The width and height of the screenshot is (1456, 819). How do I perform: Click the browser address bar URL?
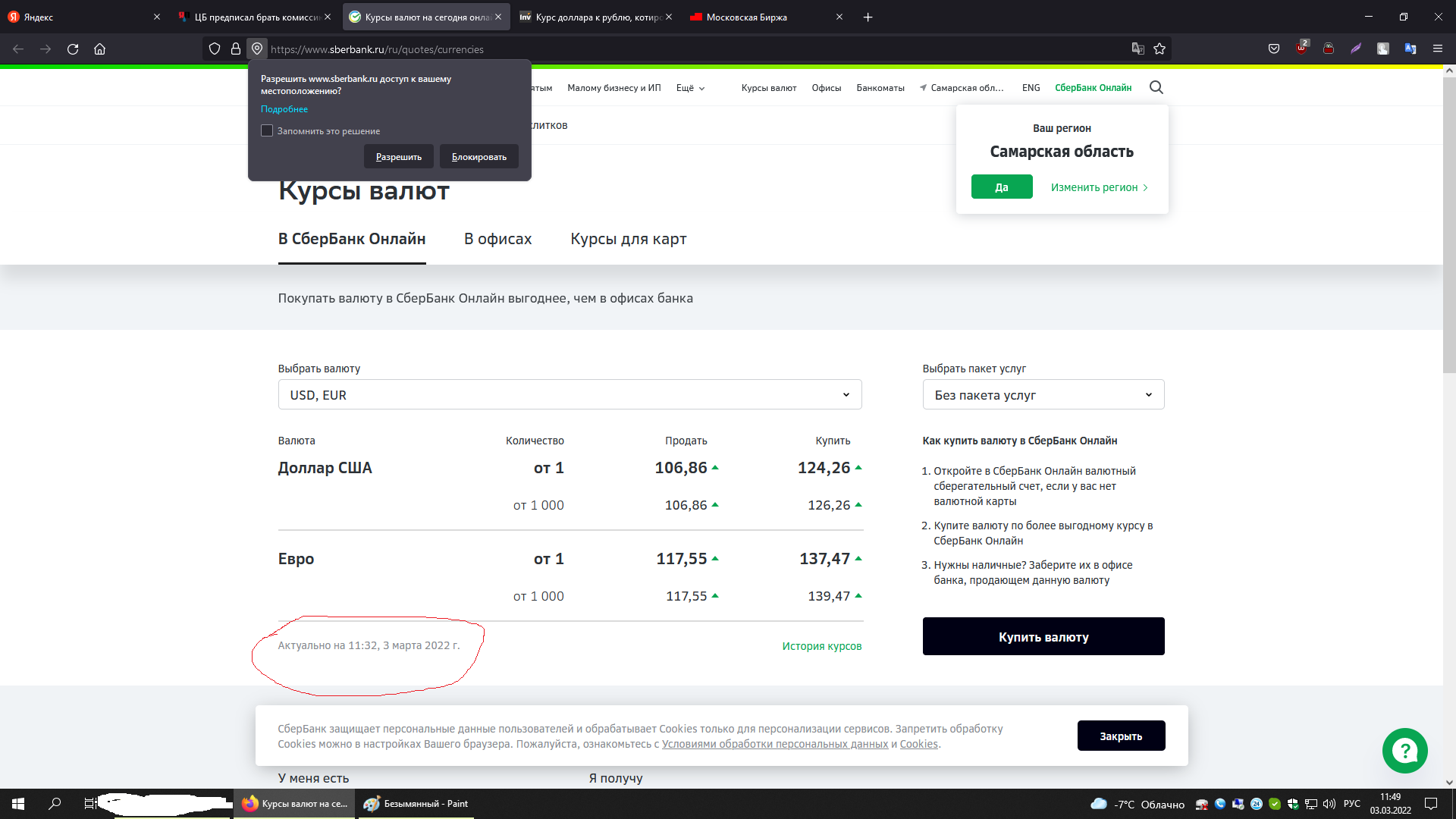(x=377, y=49)
